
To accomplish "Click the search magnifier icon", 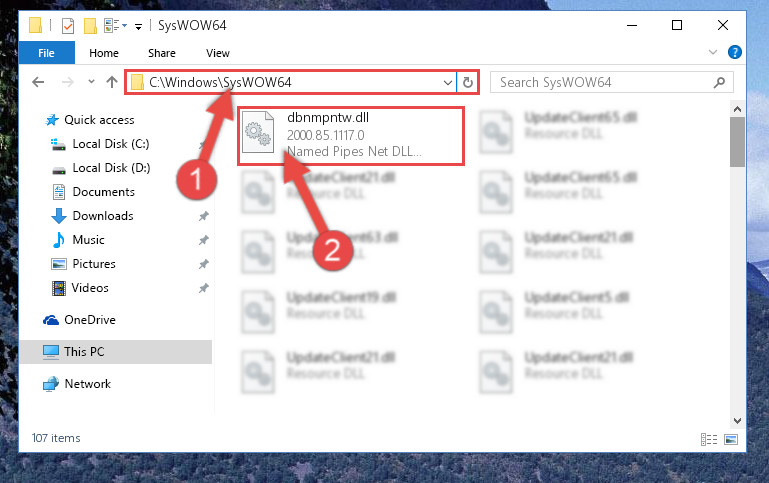I will point(719,82).
